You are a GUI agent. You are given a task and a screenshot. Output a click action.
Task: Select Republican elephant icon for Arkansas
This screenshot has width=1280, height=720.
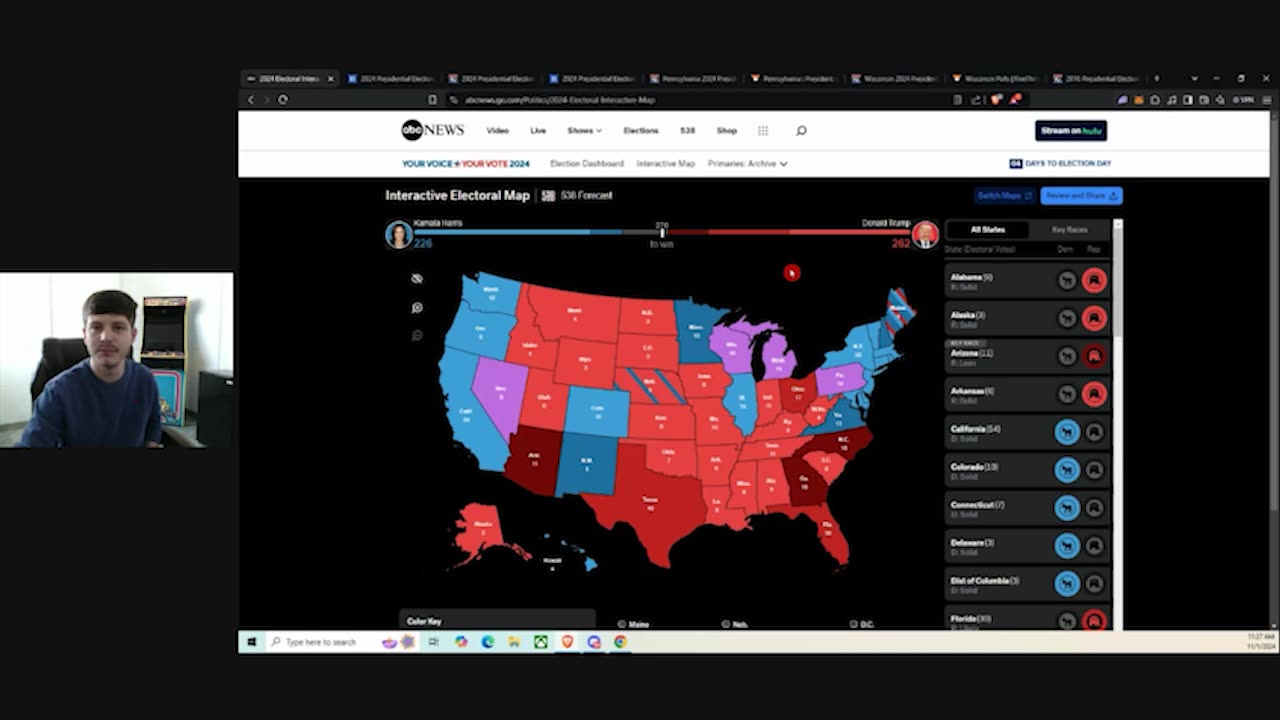1094,394
